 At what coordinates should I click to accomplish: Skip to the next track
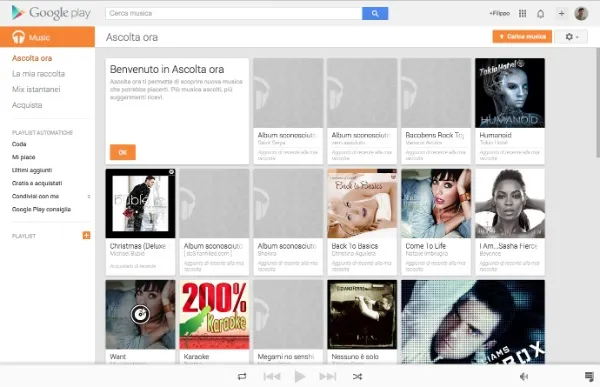[x=328, y=376]
